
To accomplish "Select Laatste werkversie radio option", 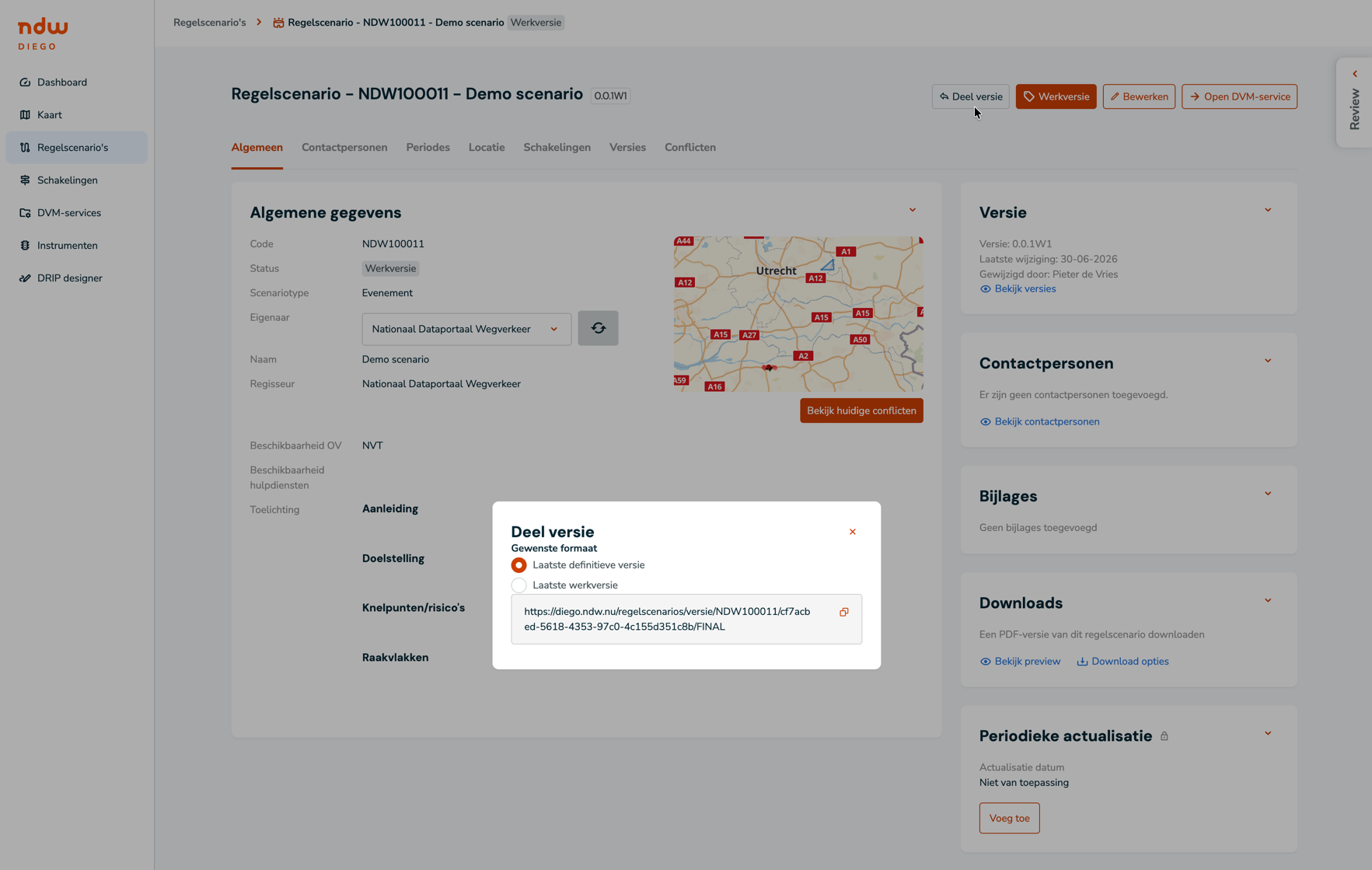I will [518, 585].
